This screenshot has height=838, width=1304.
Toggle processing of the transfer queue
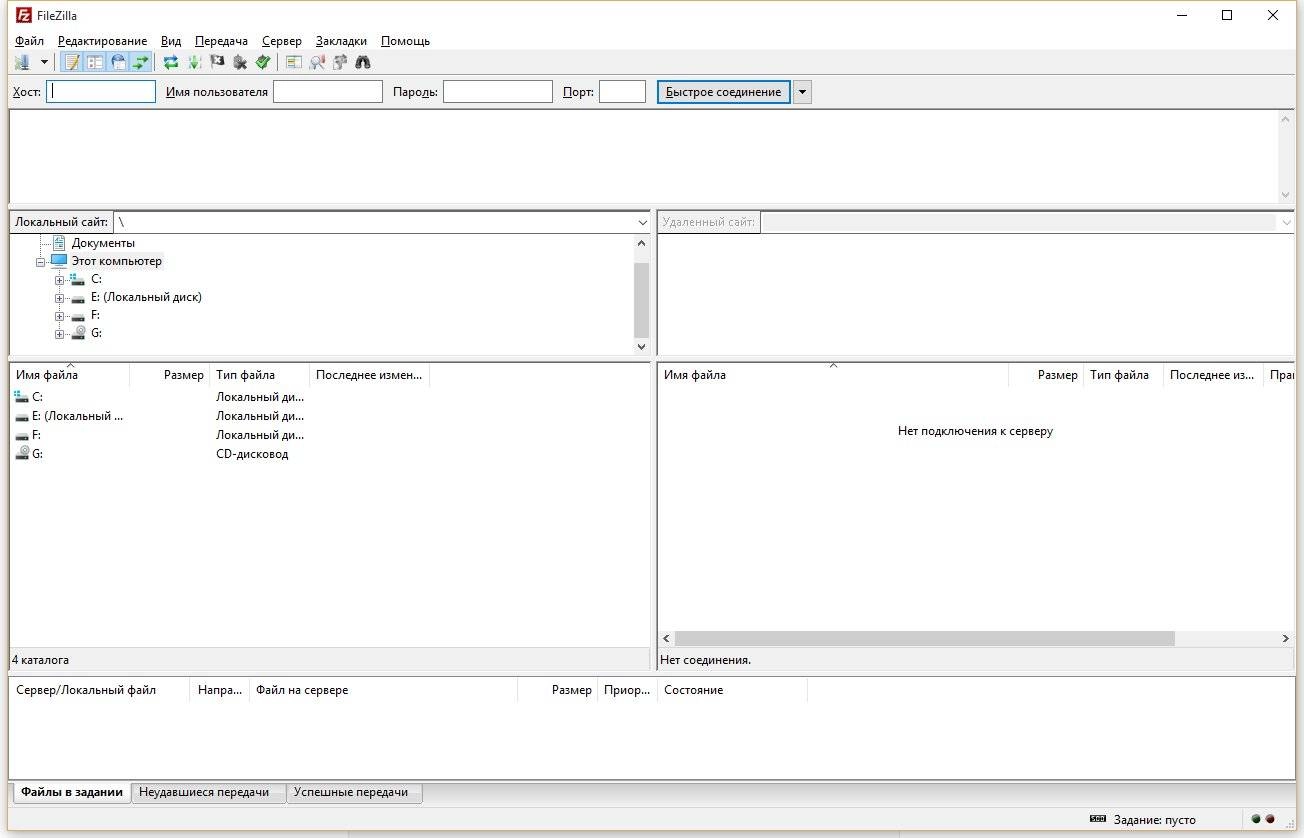[194, 62]
